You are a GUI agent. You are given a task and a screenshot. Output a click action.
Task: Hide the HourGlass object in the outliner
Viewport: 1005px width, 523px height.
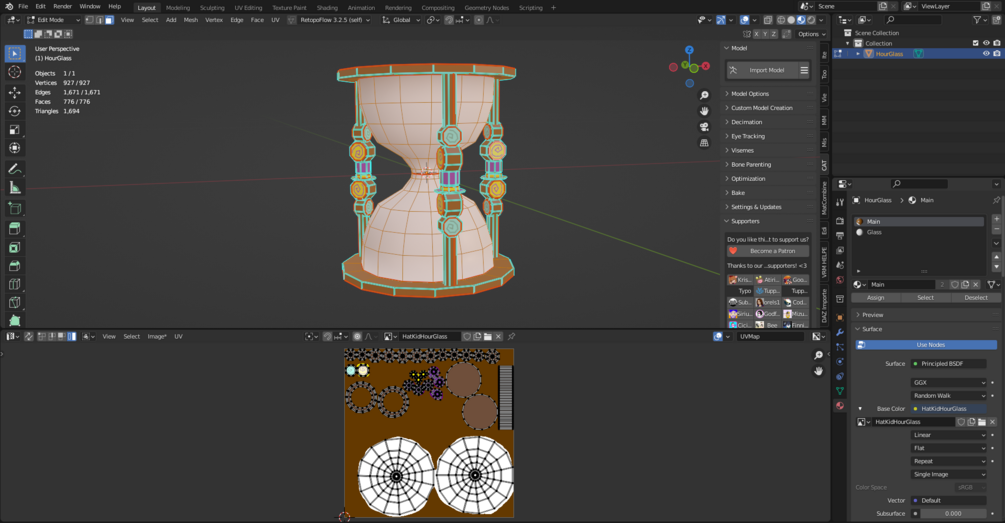pos(986,54)
